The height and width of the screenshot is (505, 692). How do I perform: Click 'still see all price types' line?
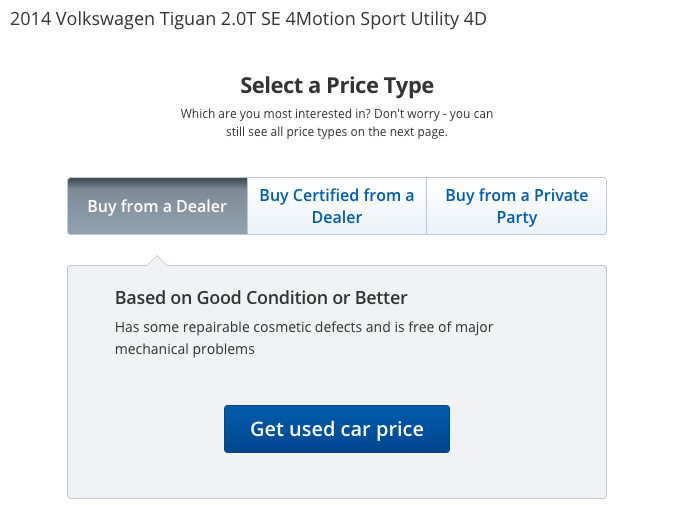[337, 132]
